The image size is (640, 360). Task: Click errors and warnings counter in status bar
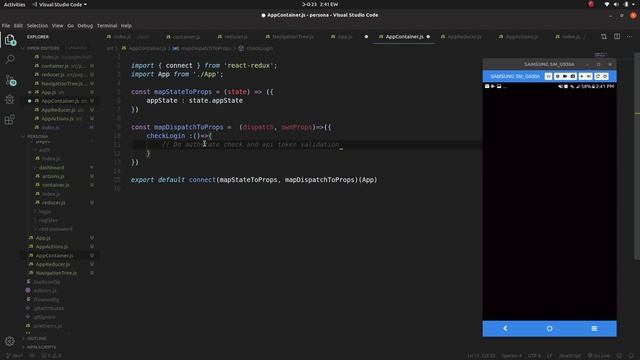[x=52, y=356]
